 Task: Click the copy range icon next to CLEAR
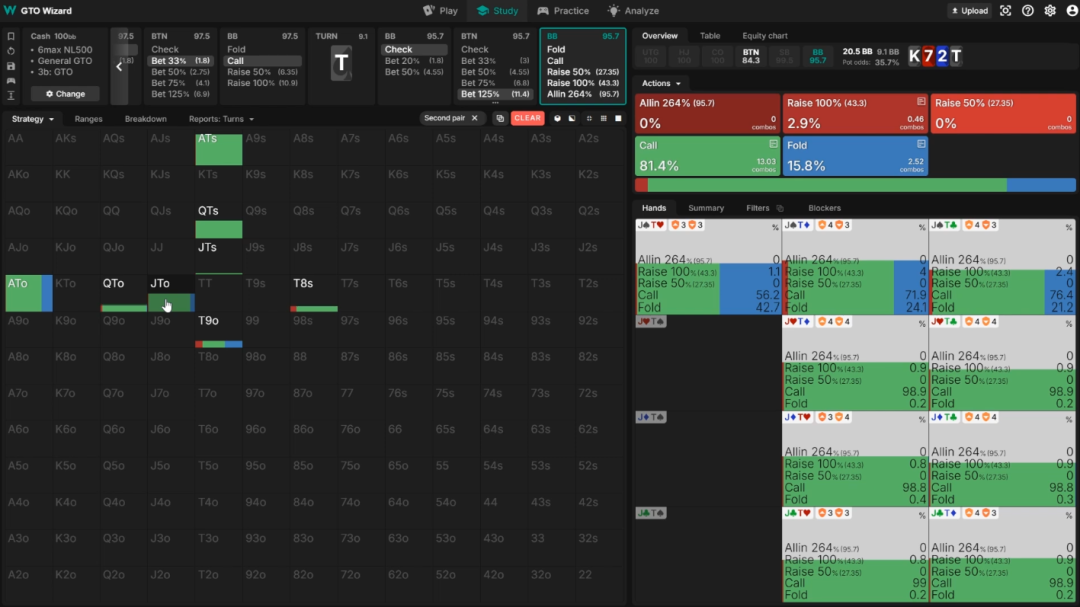(x=500, y=119)
